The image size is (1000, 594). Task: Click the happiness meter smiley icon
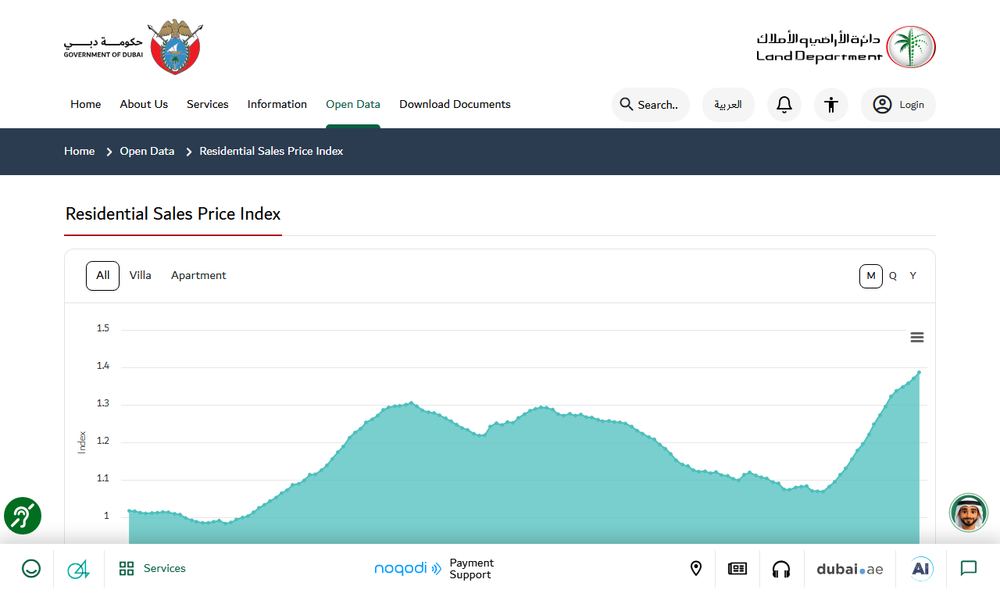[x=31, y=568]
